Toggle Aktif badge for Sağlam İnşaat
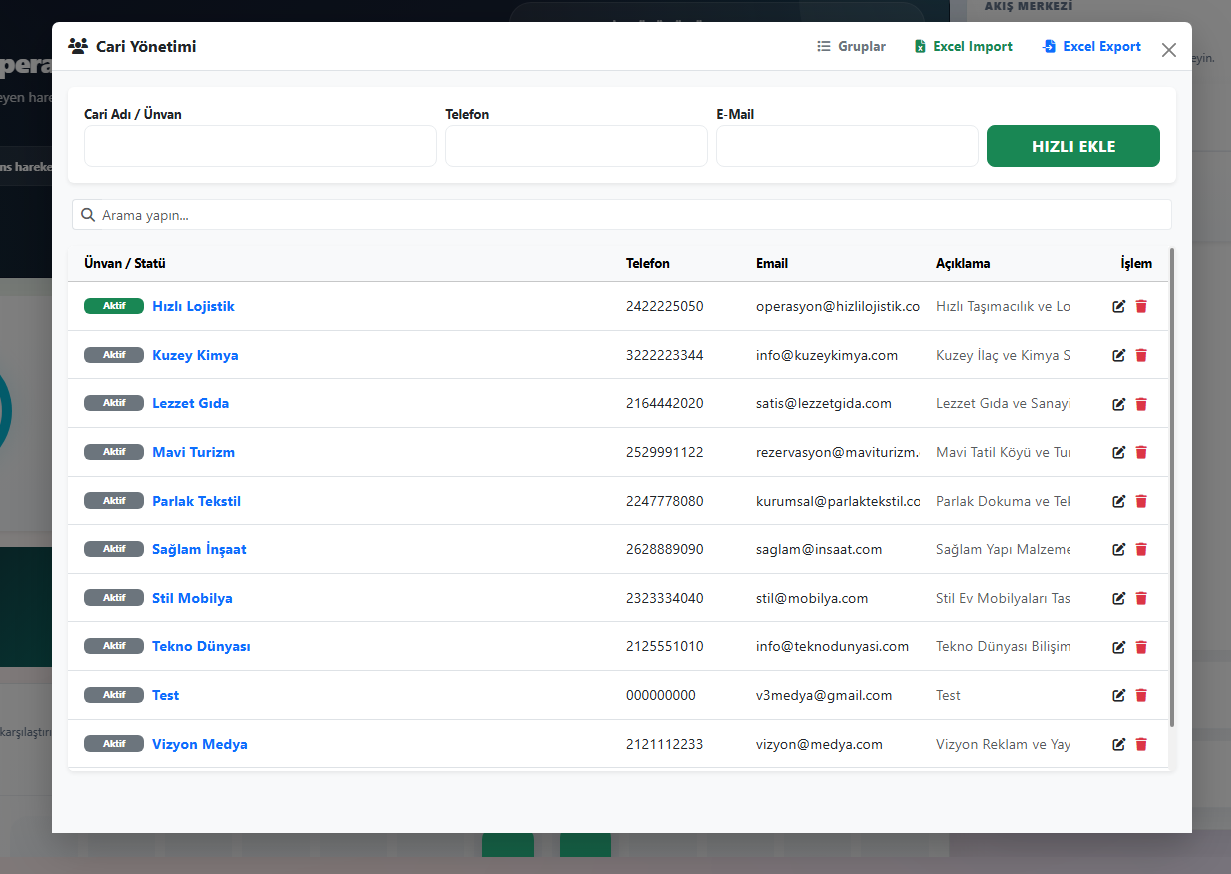Screen dimensions: 1231x874 click(x=114, y=549)
